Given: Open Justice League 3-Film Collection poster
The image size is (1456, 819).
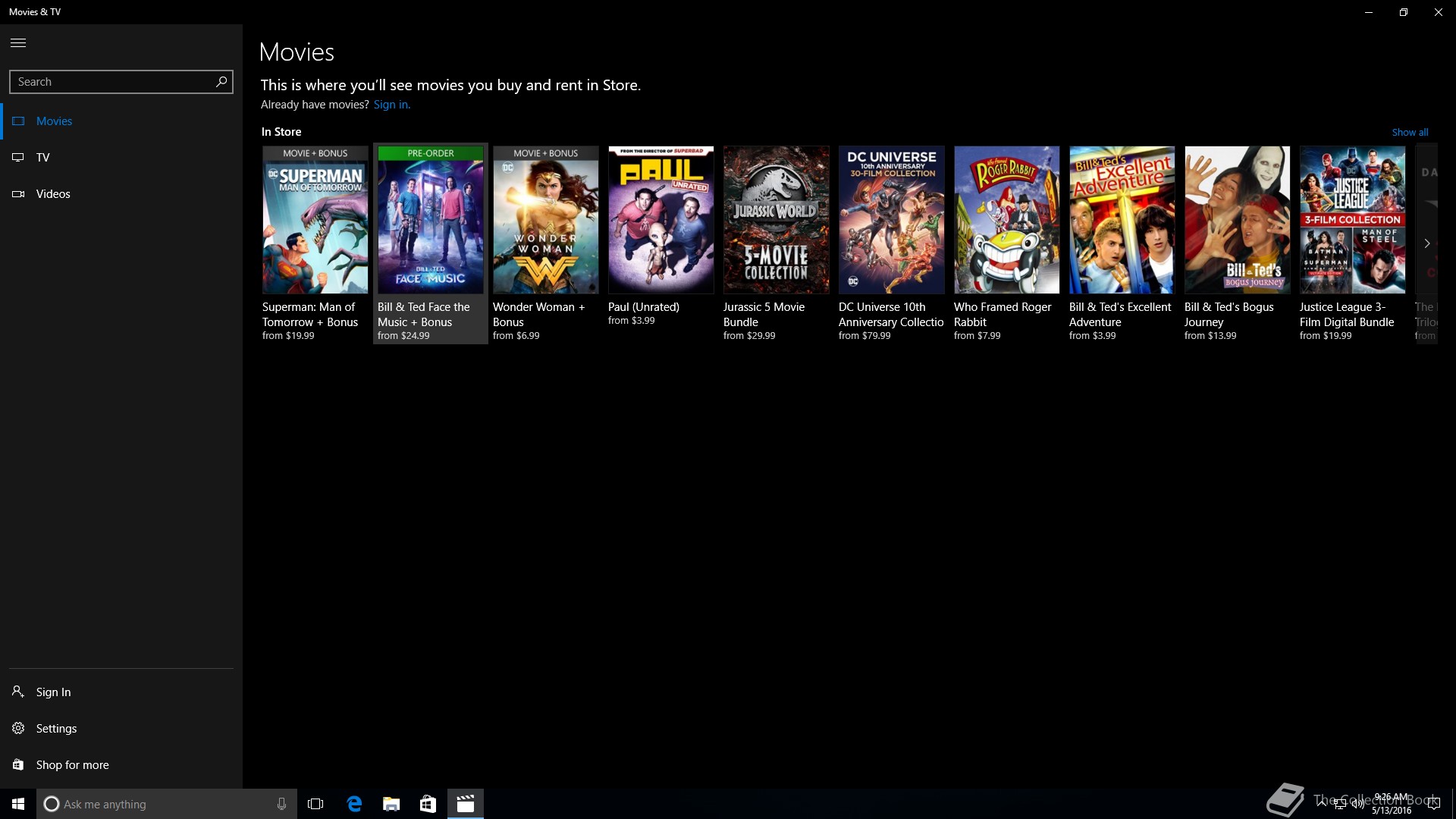Looking at the screenshot, I should coord(1353,220).
